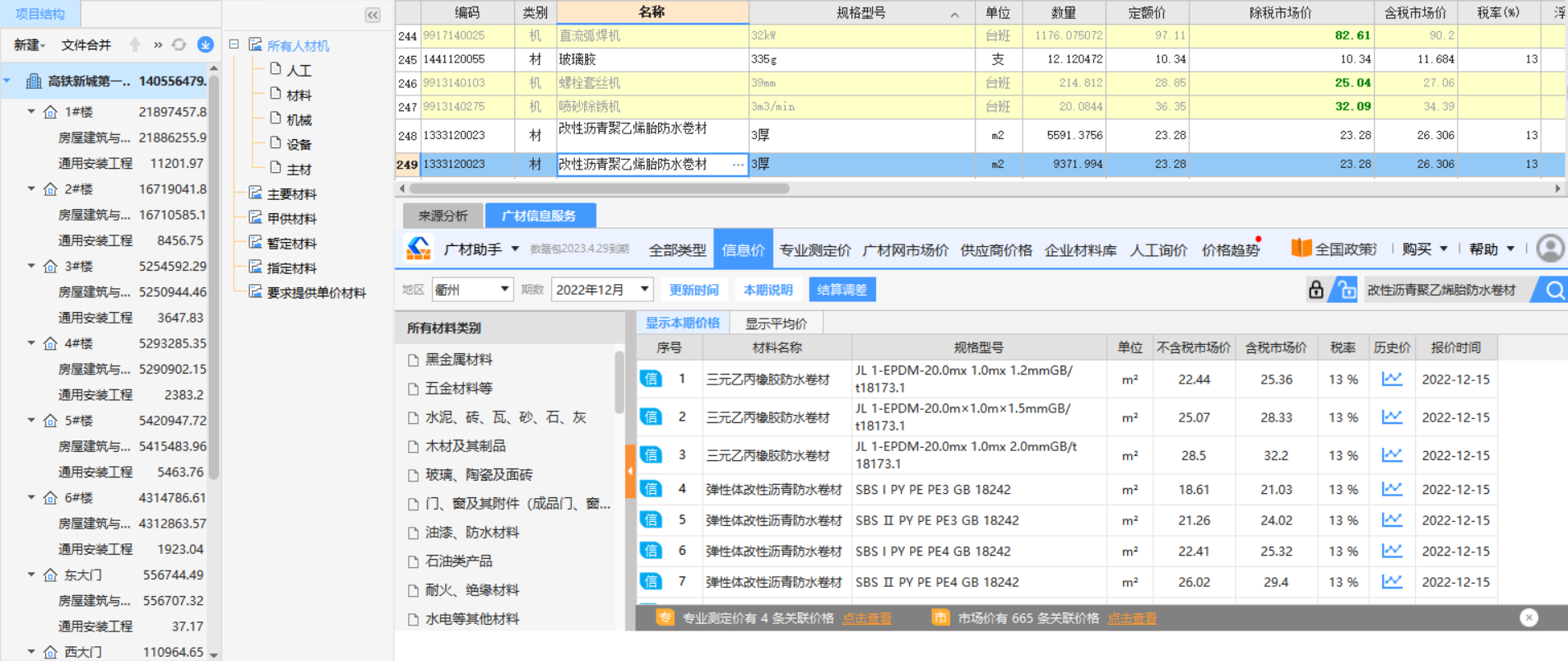The height and width of the screenshot is (661, 1568).
Task: Open the 广材助手 dropdown arrow
Action: (x=515, y=249)
